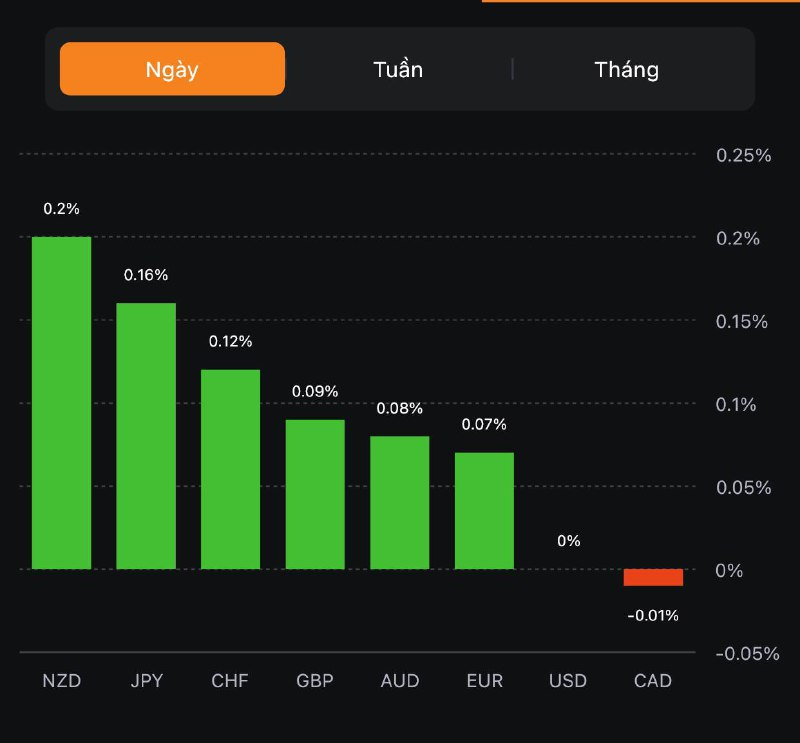Click the green GBP bar
The width and height of the screenshot is (800, 743).
[315, 494]
